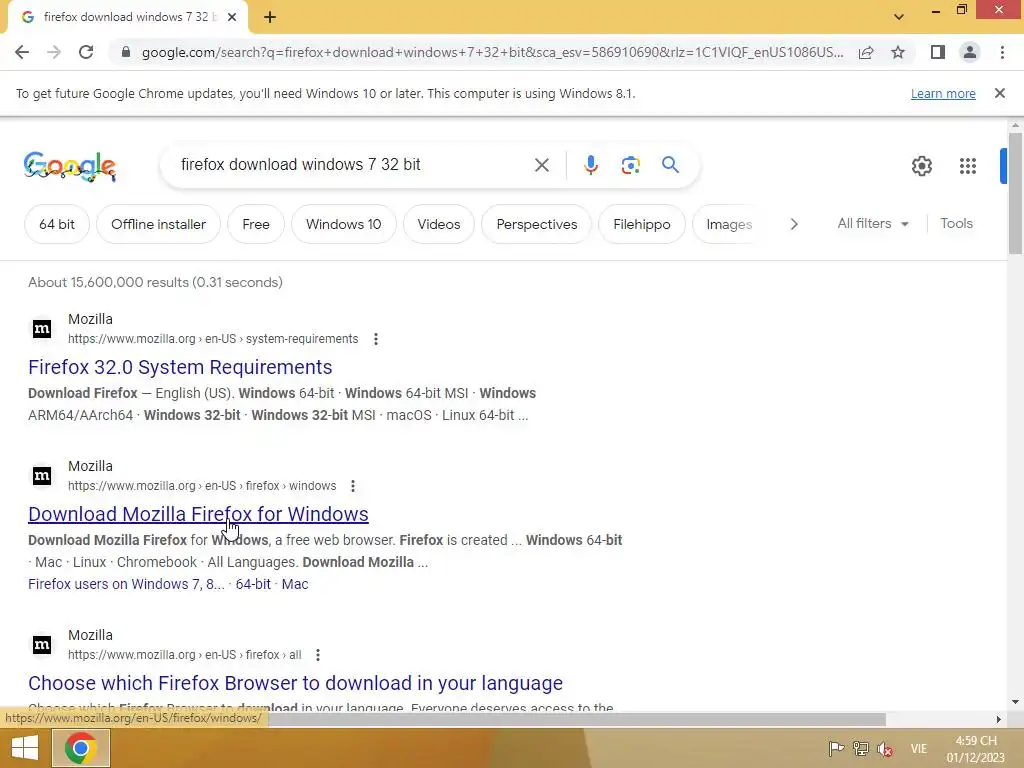Open Chrome's three-dot menu
This screenshot has width=1024, height=768.
pyautogui.click(x=1002, y=52)
